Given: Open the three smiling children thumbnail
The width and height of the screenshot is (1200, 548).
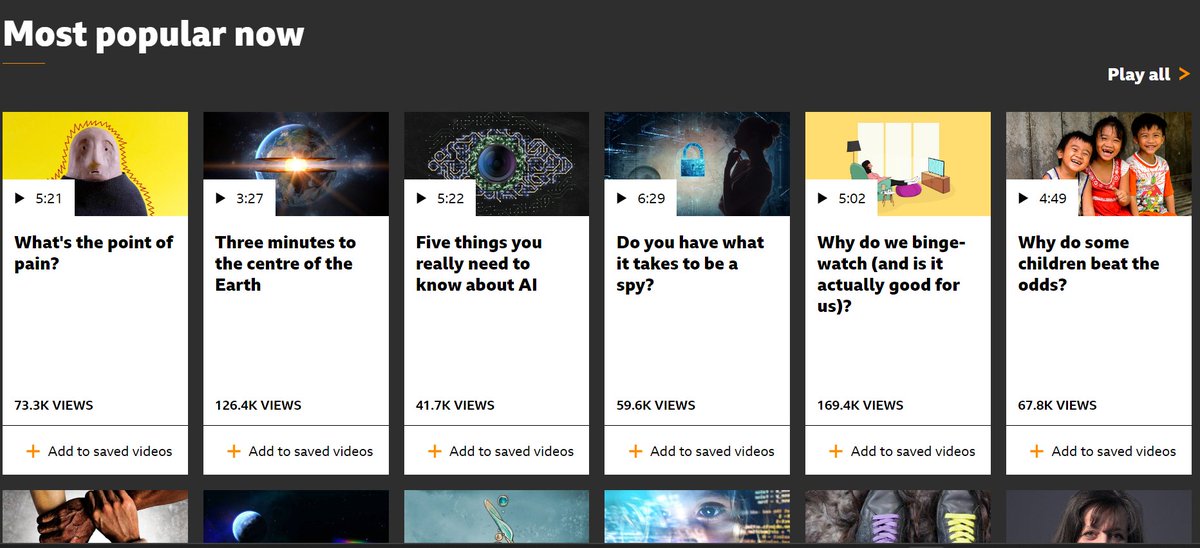Looking at the screenshot, I should 1099,164.
